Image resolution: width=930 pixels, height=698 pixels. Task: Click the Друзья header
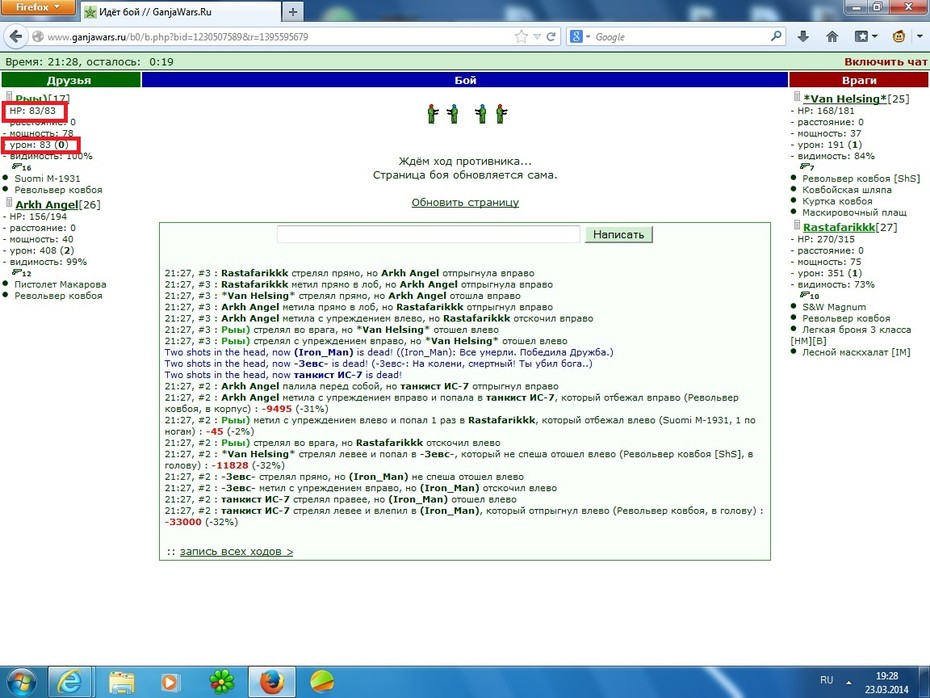point(70,80)
